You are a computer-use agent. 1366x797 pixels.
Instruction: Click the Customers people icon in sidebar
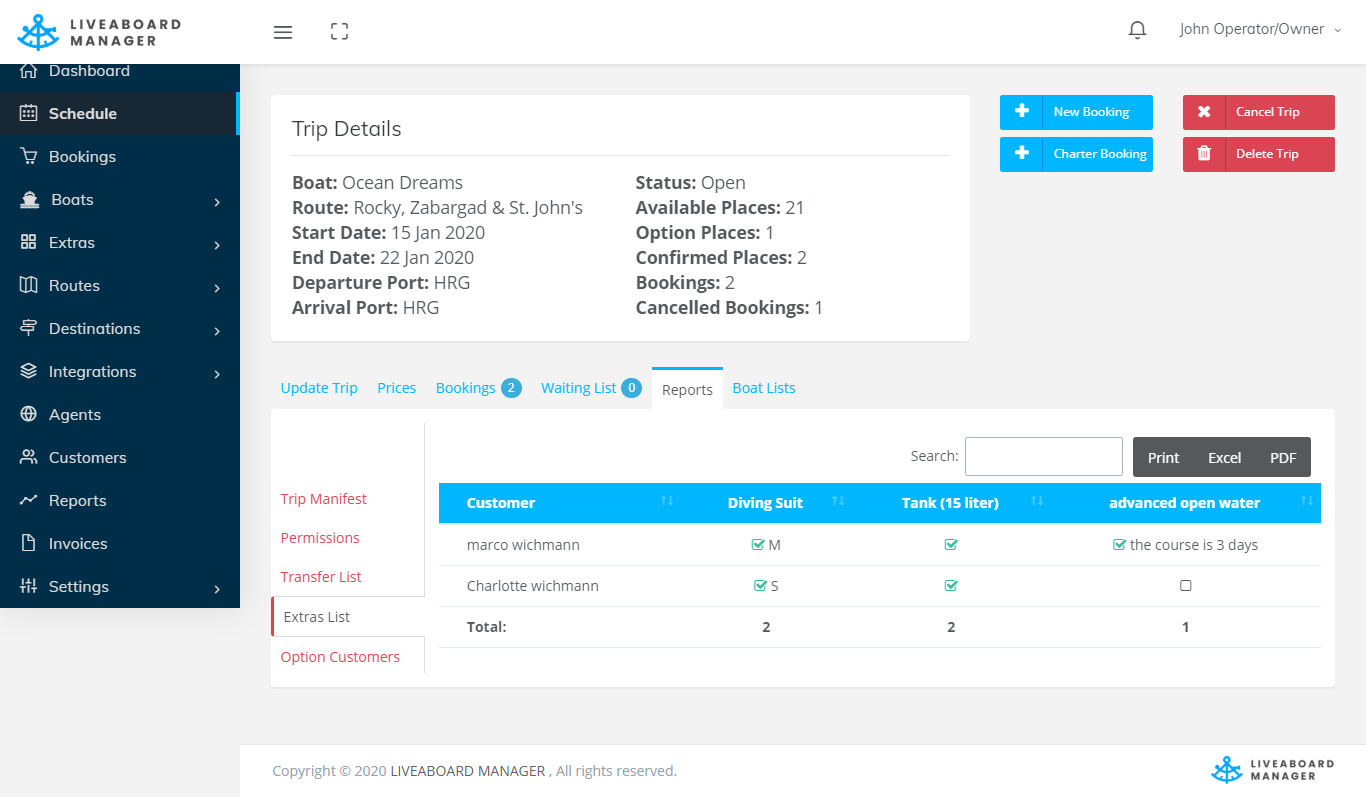29,458
